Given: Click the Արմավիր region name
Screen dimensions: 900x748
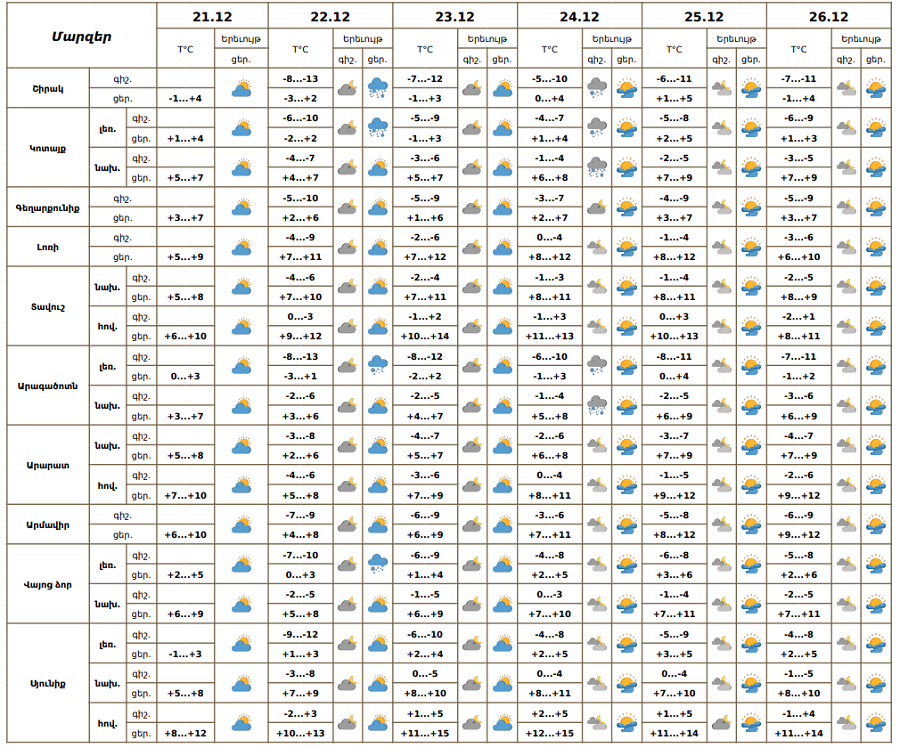Looking at the screenshot, I should 48,525.
